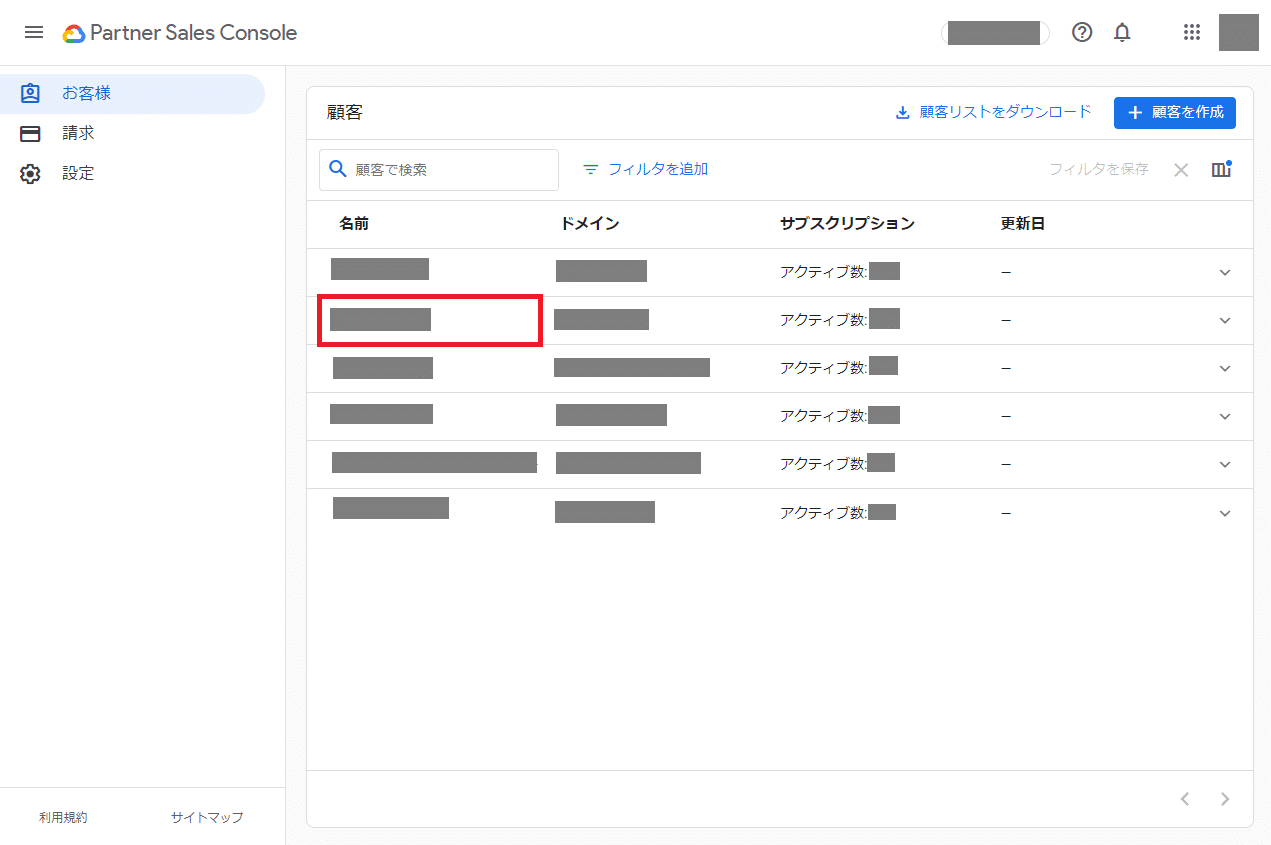Open the help question mark icon
The image size is (1271, 845).
1082,32
